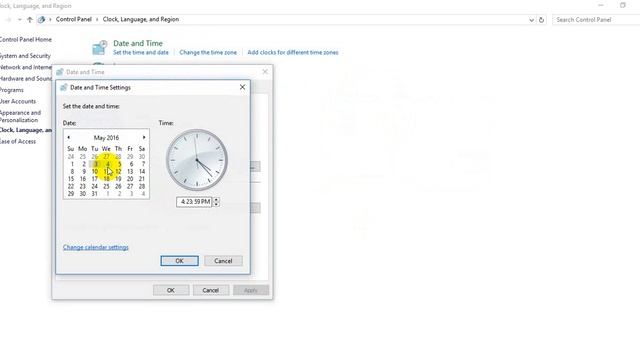Image resolution: width=640 pixels, height=360 pixels.
Task: Select May 31 in the calendar
Action: (x=94, y=193)
